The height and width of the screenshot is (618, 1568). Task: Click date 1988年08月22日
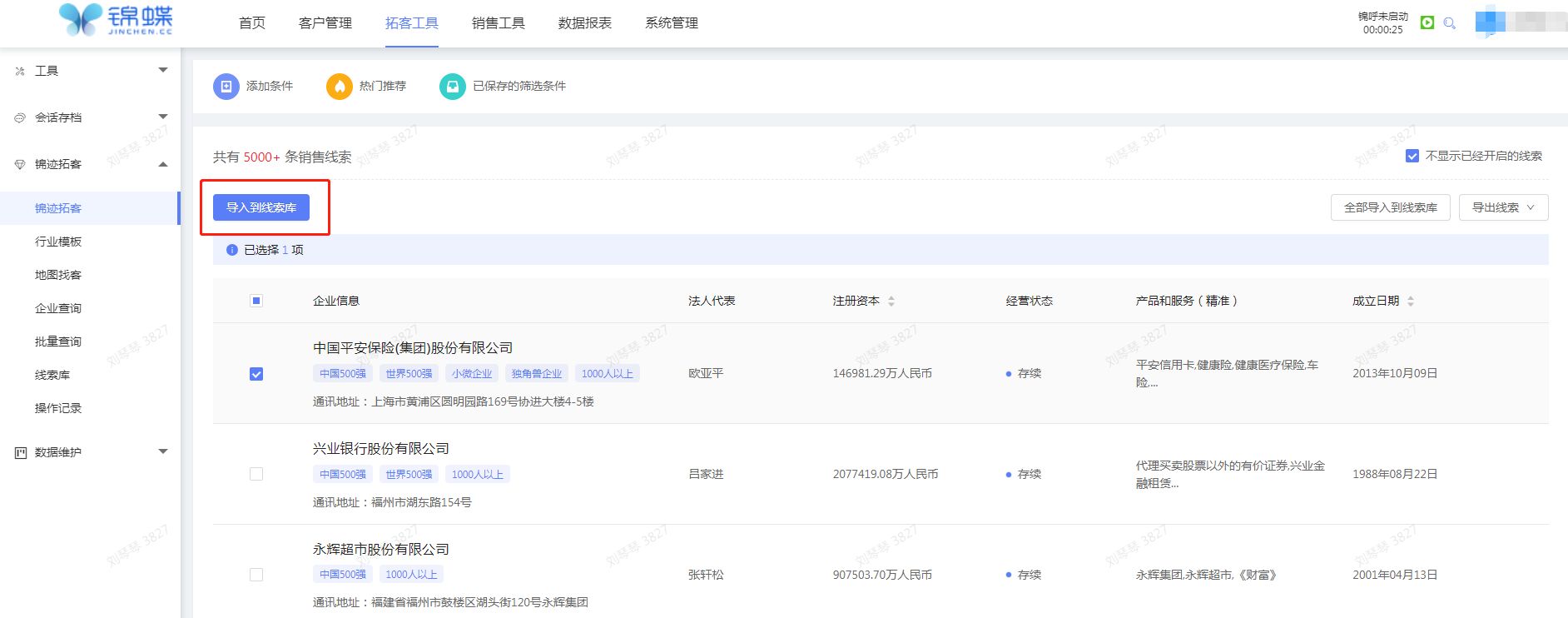1395,475
